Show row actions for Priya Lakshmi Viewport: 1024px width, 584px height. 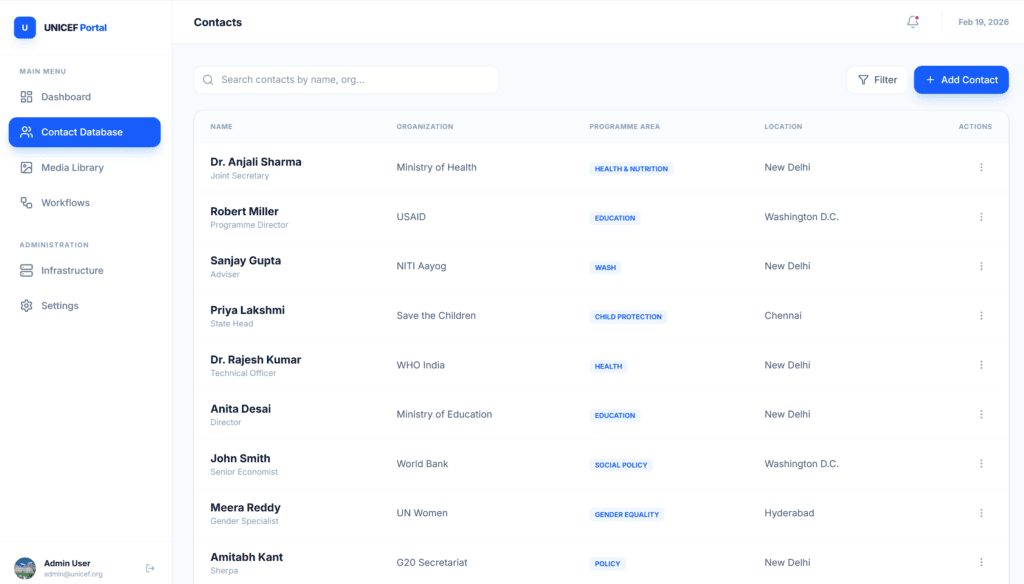pos(981,316)
